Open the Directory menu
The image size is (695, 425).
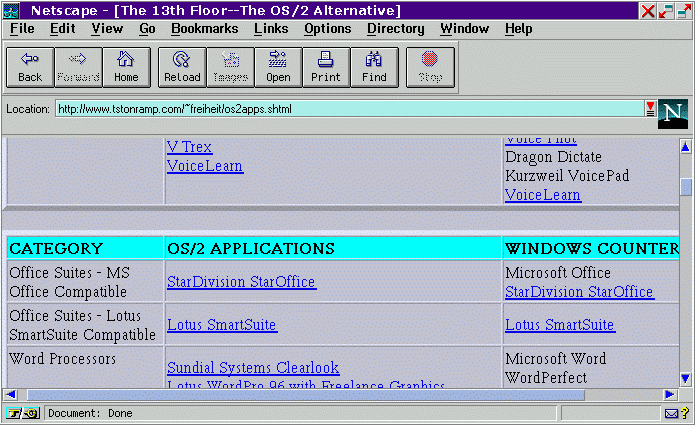[x=395, y=29]
